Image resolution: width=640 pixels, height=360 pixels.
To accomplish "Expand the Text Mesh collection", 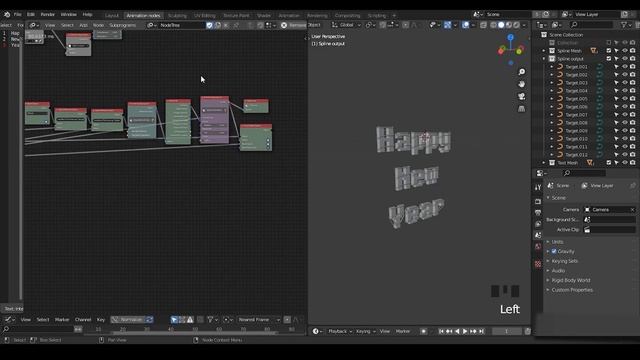I will tap(544, 162).
